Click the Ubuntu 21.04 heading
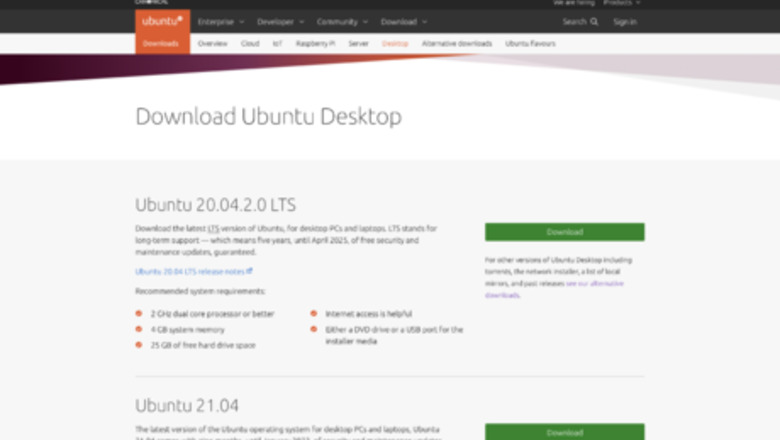Viewport: 780px width, 440px height. [187, 405]
